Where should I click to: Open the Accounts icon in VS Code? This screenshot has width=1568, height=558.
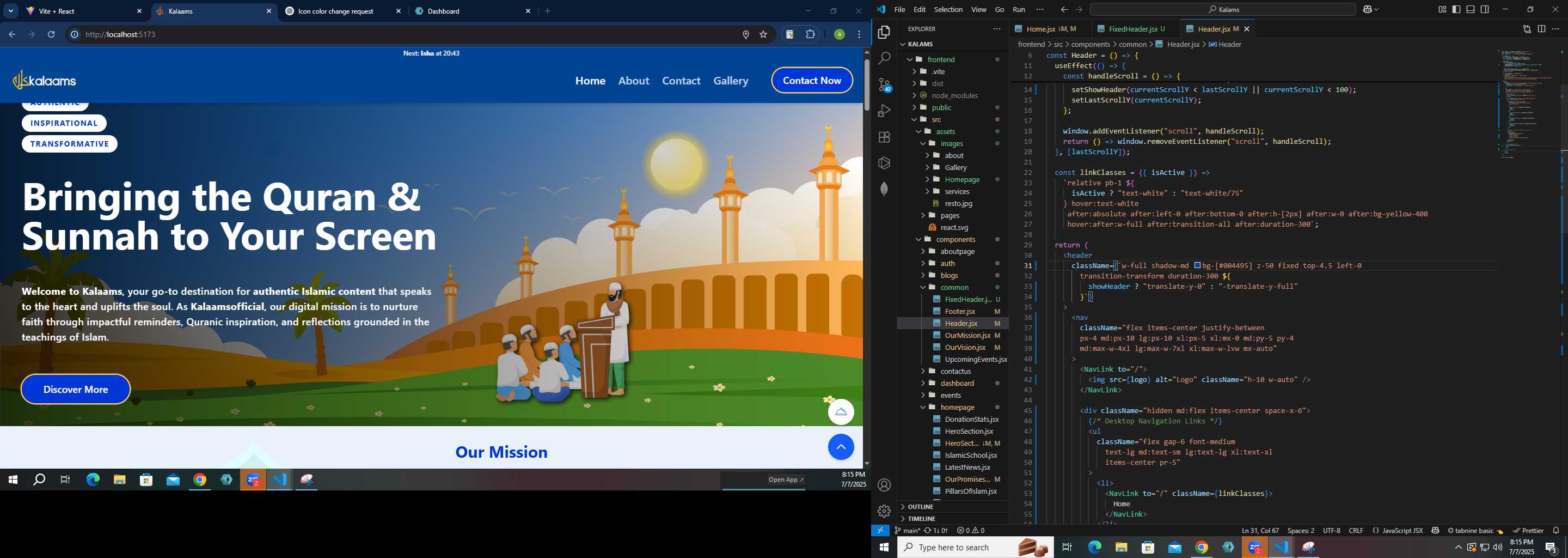tap(884, 485)
